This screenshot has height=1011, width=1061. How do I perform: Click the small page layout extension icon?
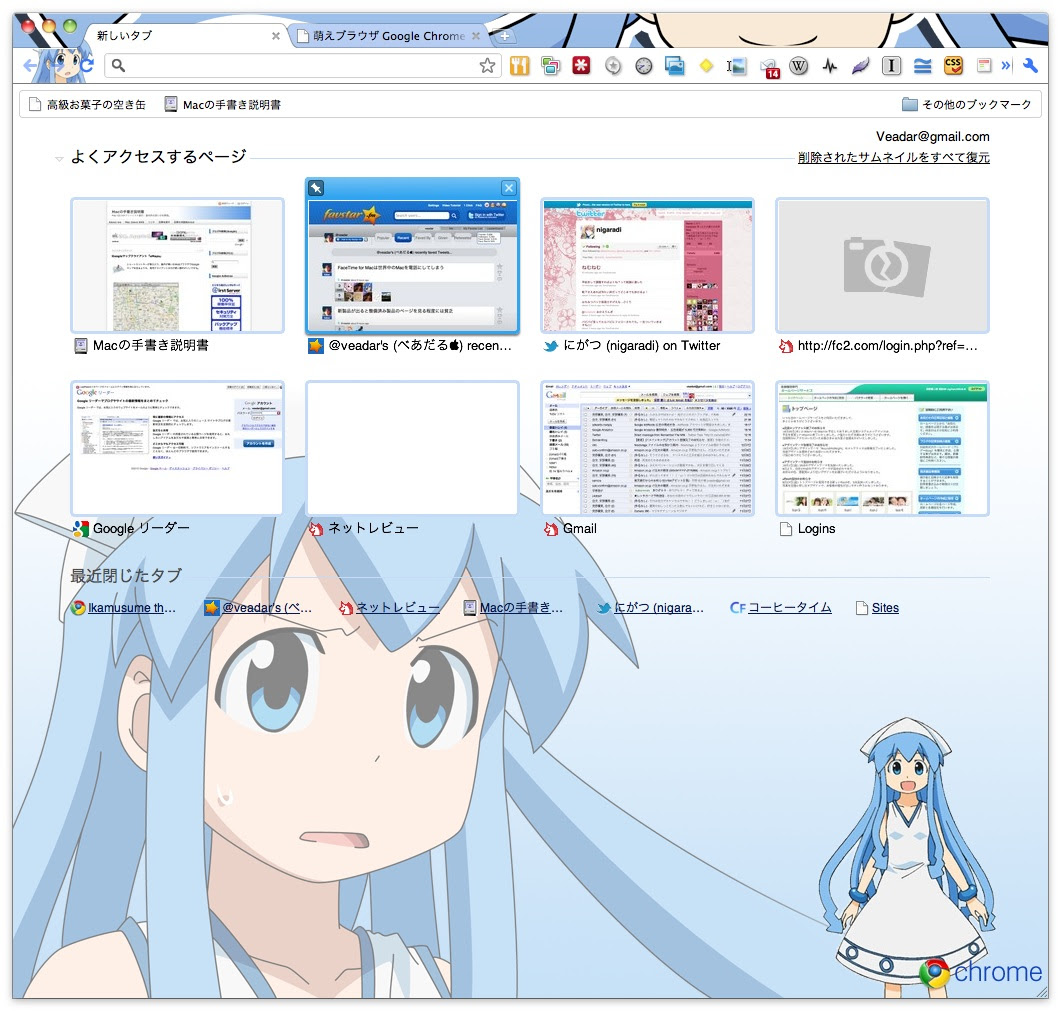pos(984,66)
